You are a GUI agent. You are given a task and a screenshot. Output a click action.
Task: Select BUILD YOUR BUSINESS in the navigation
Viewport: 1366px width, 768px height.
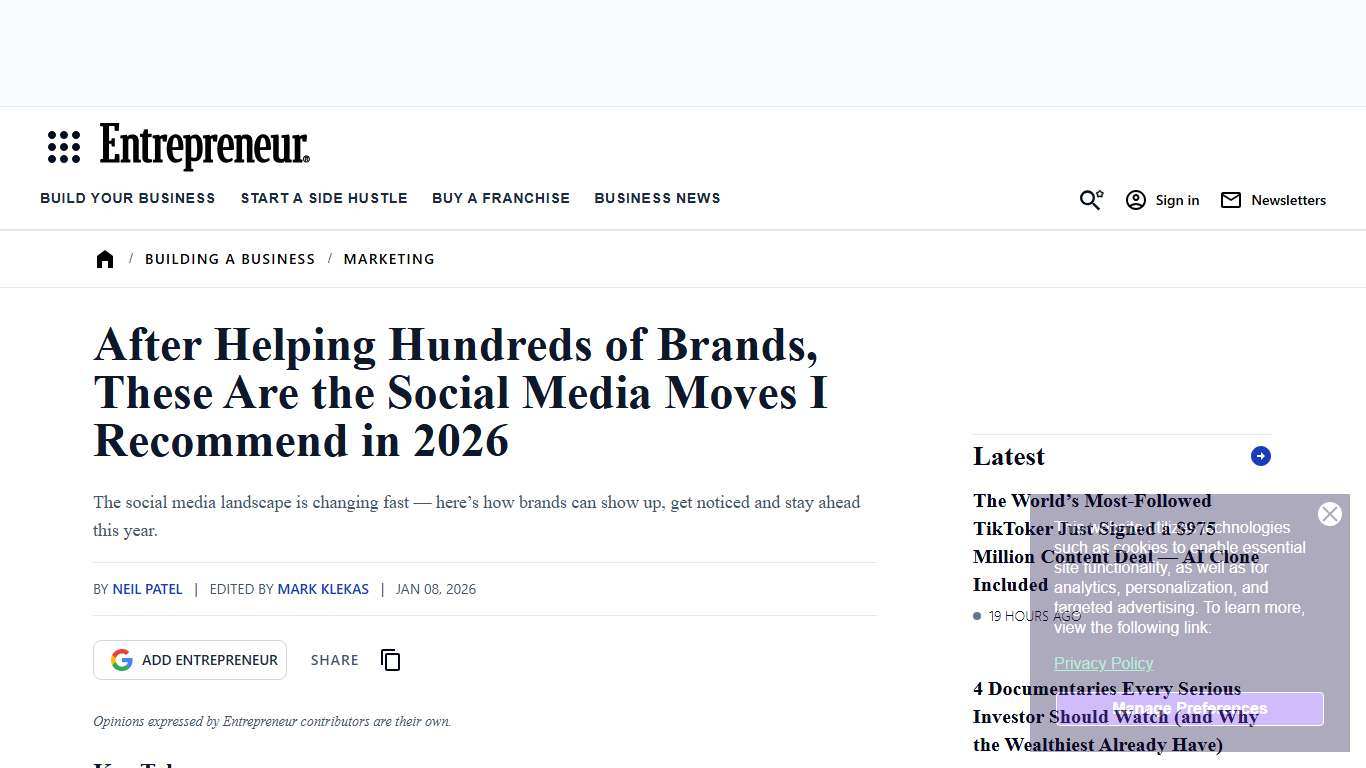point(127,198)
